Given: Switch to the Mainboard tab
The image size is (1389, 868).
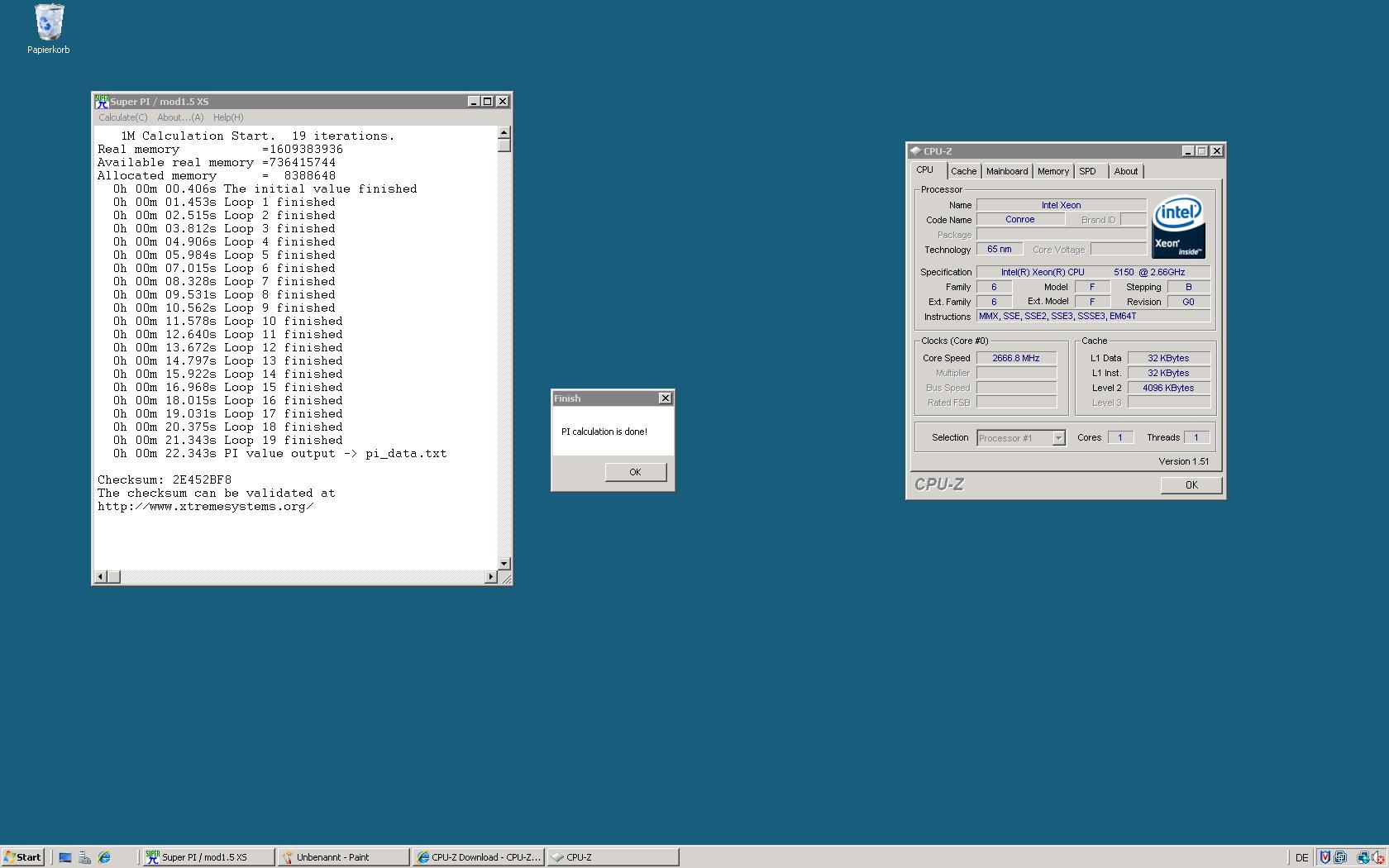Looking at the screenshot, I should (x=1007, y=171).
